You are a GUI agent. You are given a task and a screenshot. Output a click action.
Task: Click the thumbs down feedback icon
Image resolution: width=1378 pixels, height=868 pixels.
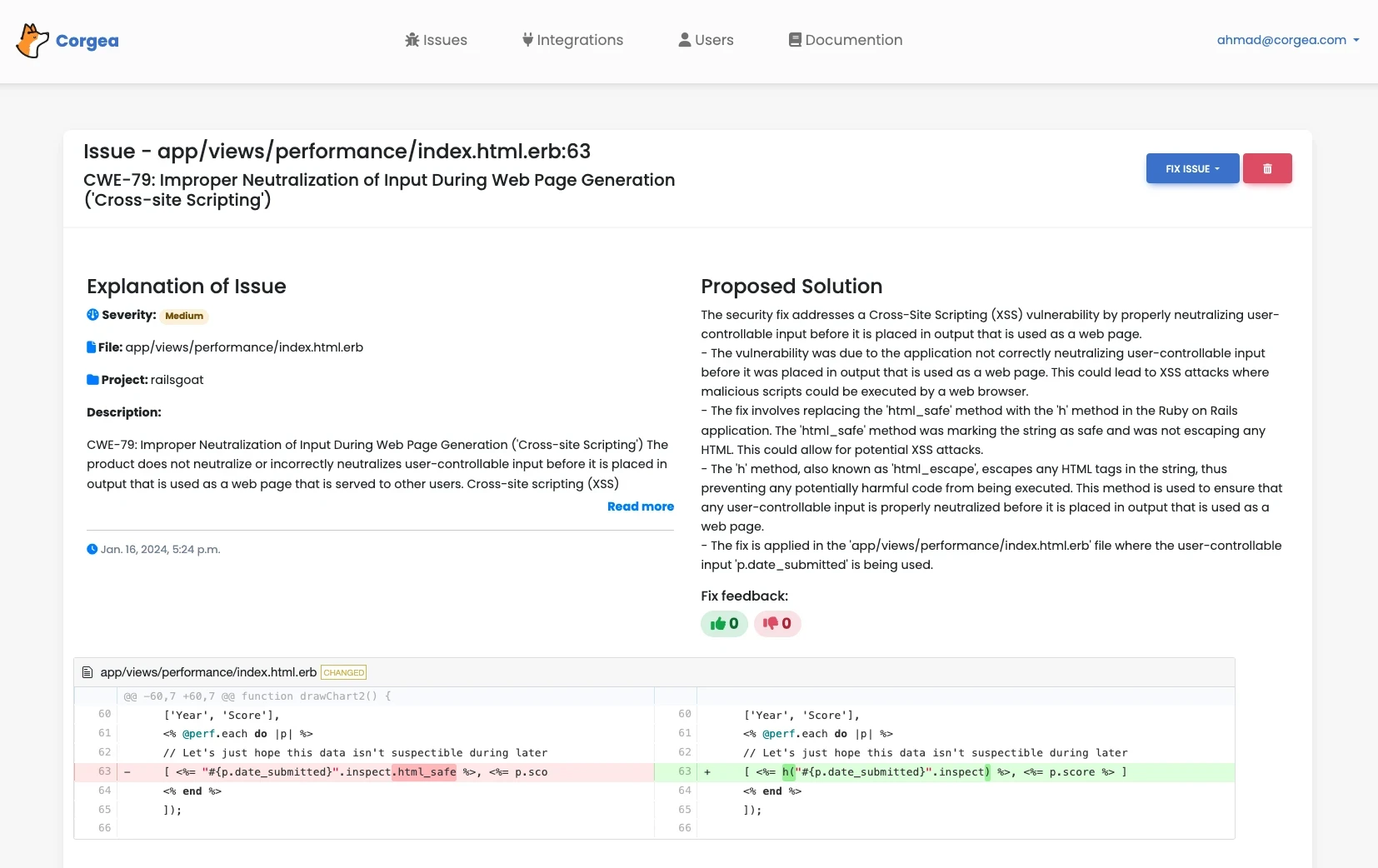point(770,624)
